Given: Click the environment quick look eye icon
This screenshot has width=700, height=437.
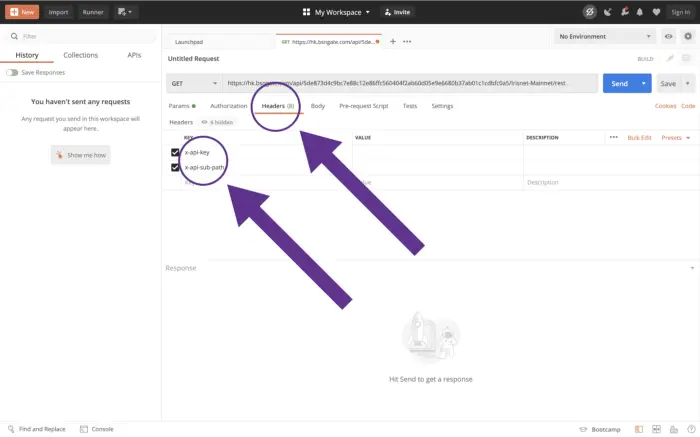Looking at the screenshot, I should tap(668, 36).
